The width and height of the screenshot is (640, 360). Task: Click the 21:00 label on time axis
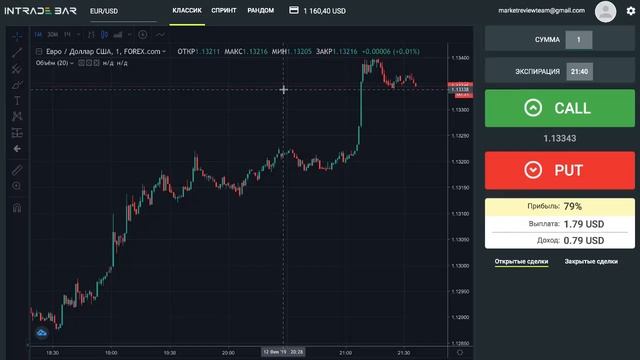coord(345,353)
